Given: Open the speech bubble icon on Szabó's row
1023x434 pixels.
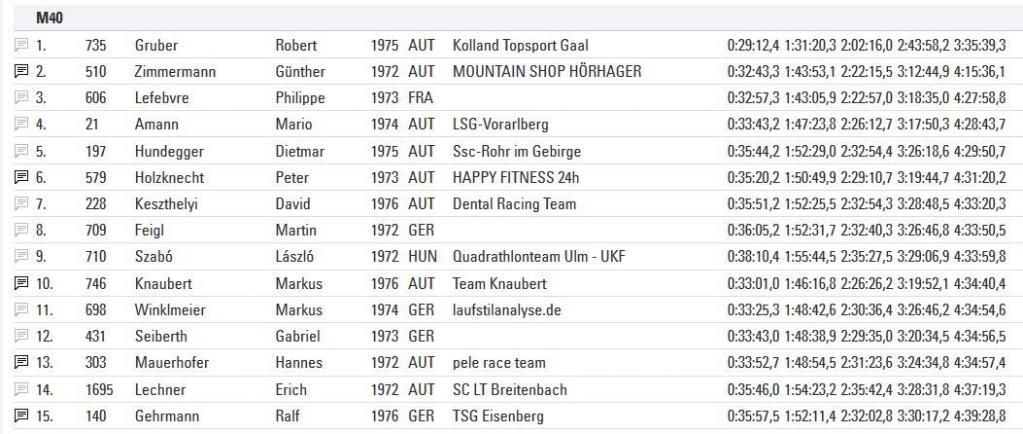Looking at the screenshot, I should point(20,257).
